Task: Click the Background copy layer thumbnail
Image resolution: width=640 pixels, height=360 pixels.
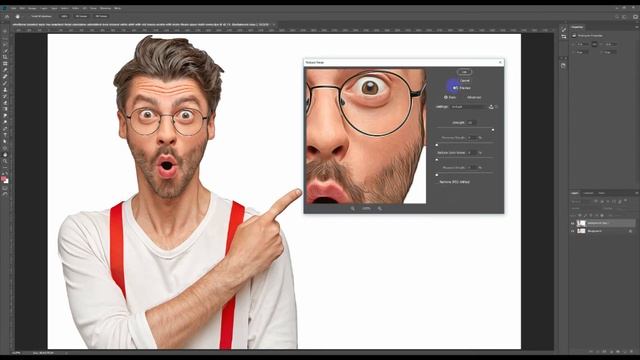Action: [x=581, y=223]
